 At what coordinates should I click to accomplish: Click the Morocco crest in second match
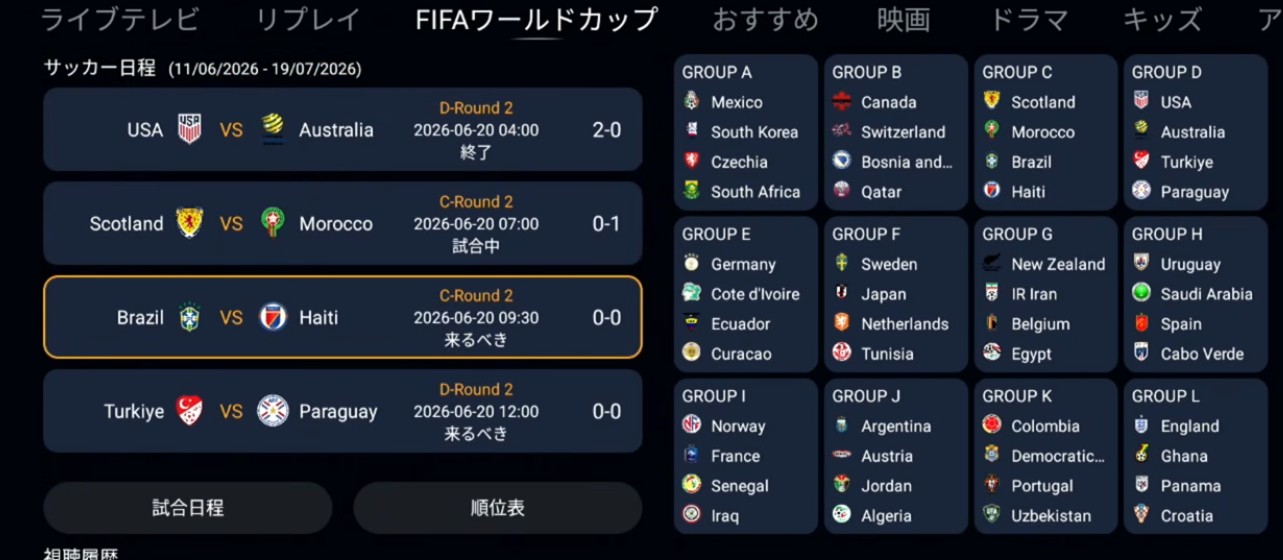coord(272,223)
